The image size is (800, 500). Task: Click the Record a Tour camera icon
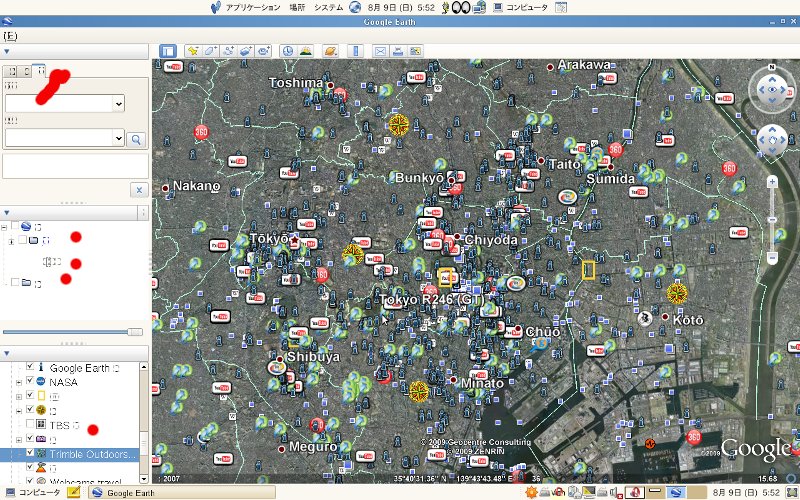(263, 51)
